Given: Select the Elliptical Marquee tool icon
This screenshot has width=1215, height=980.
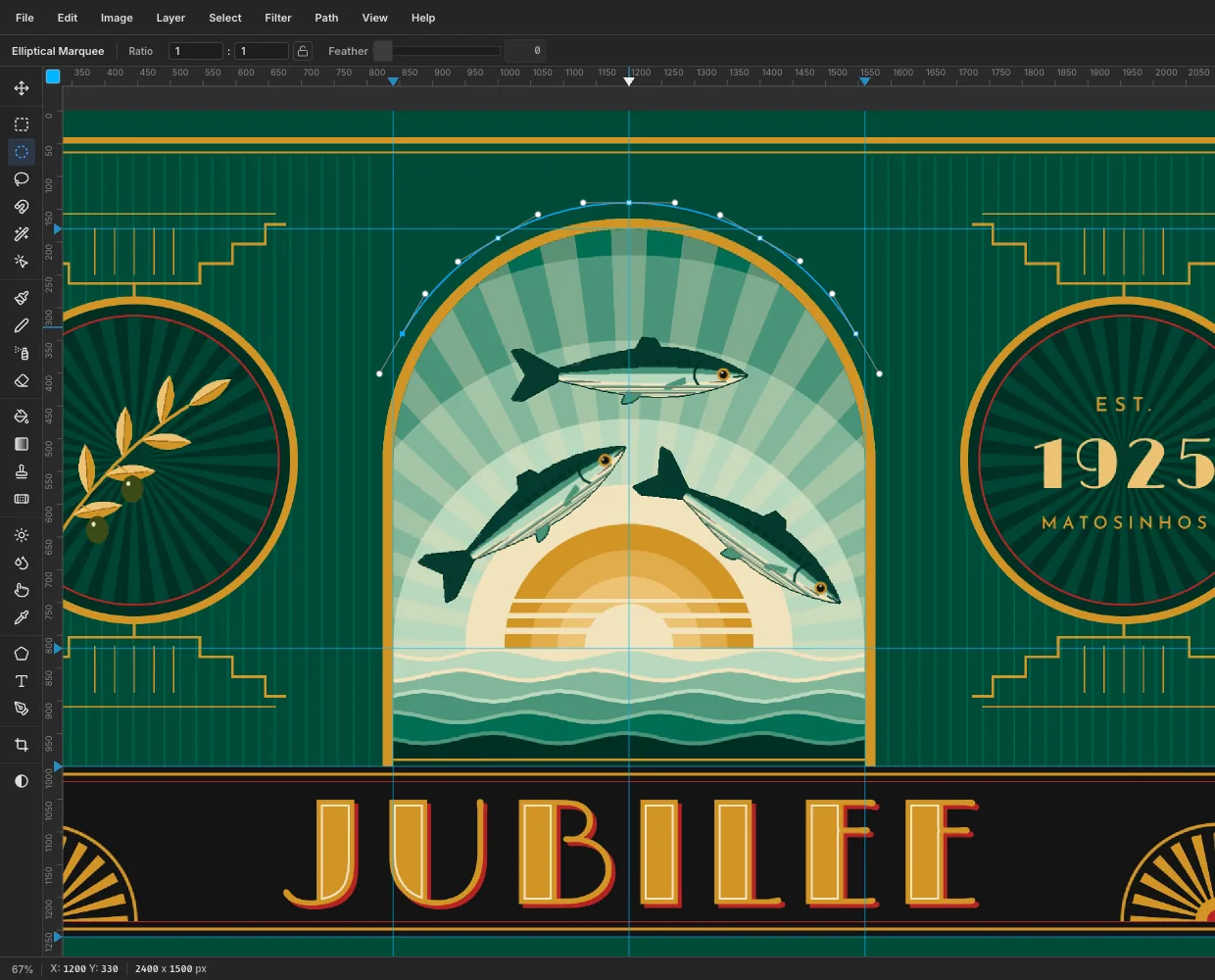Looking at the screenshot, I should pyautogui.click(x=22, y=152).
